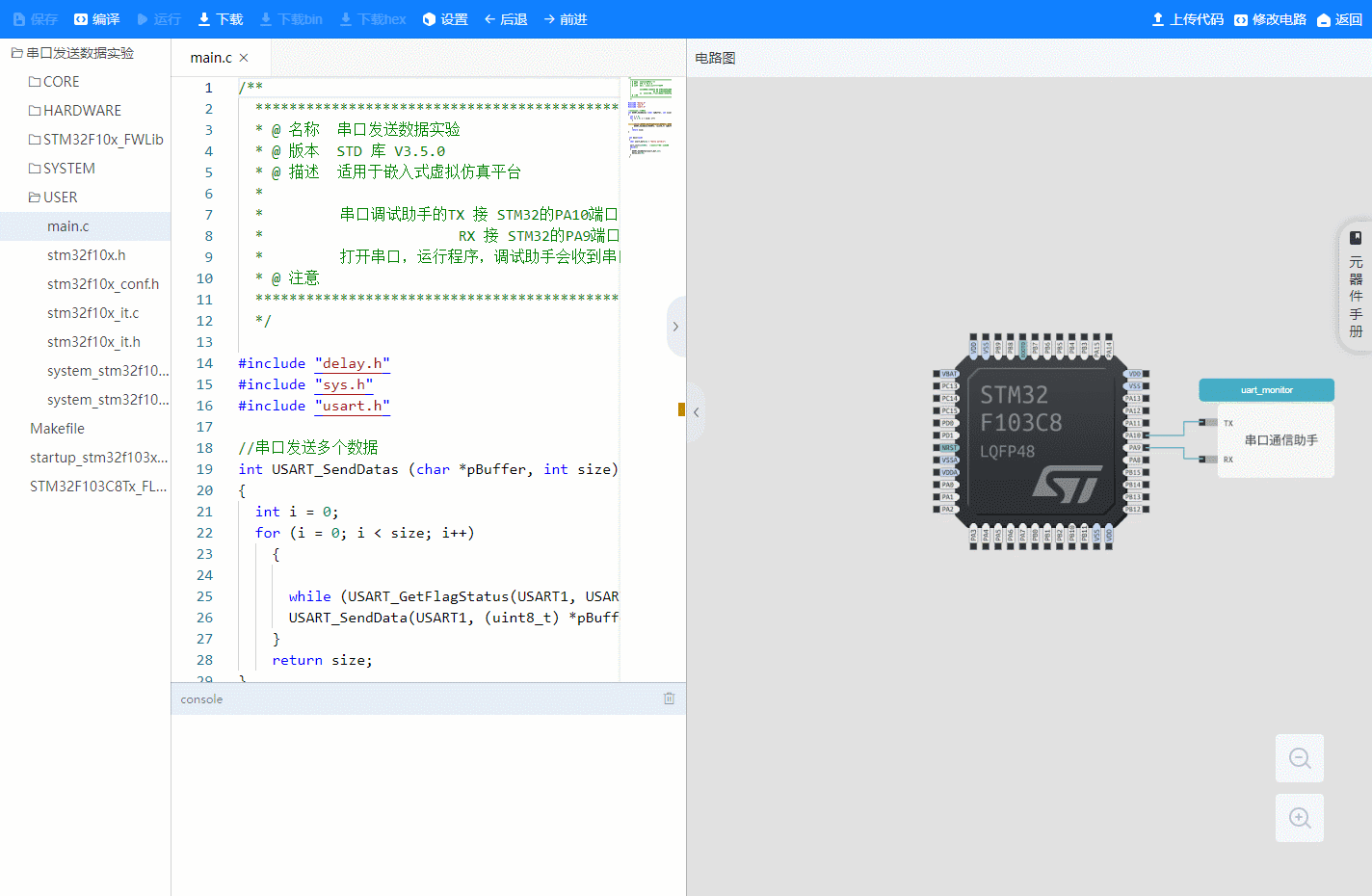Expand the CORE folder
1372x896 pixels.
[54, 82]
